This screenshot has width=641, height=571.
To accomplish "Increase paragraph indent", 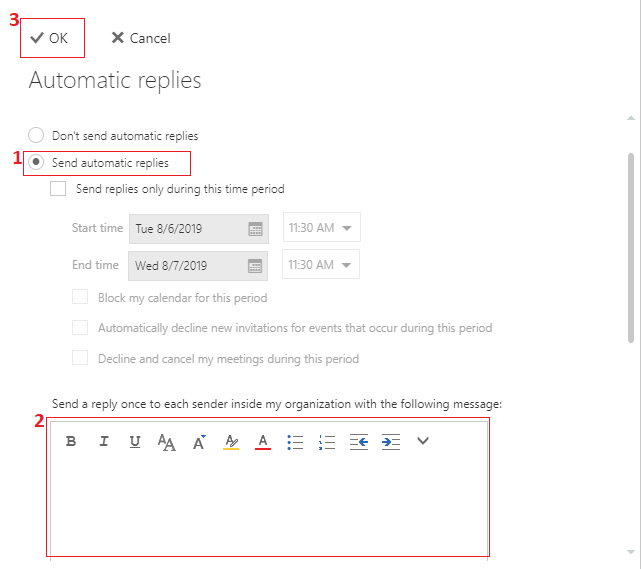I will point(391,442).
